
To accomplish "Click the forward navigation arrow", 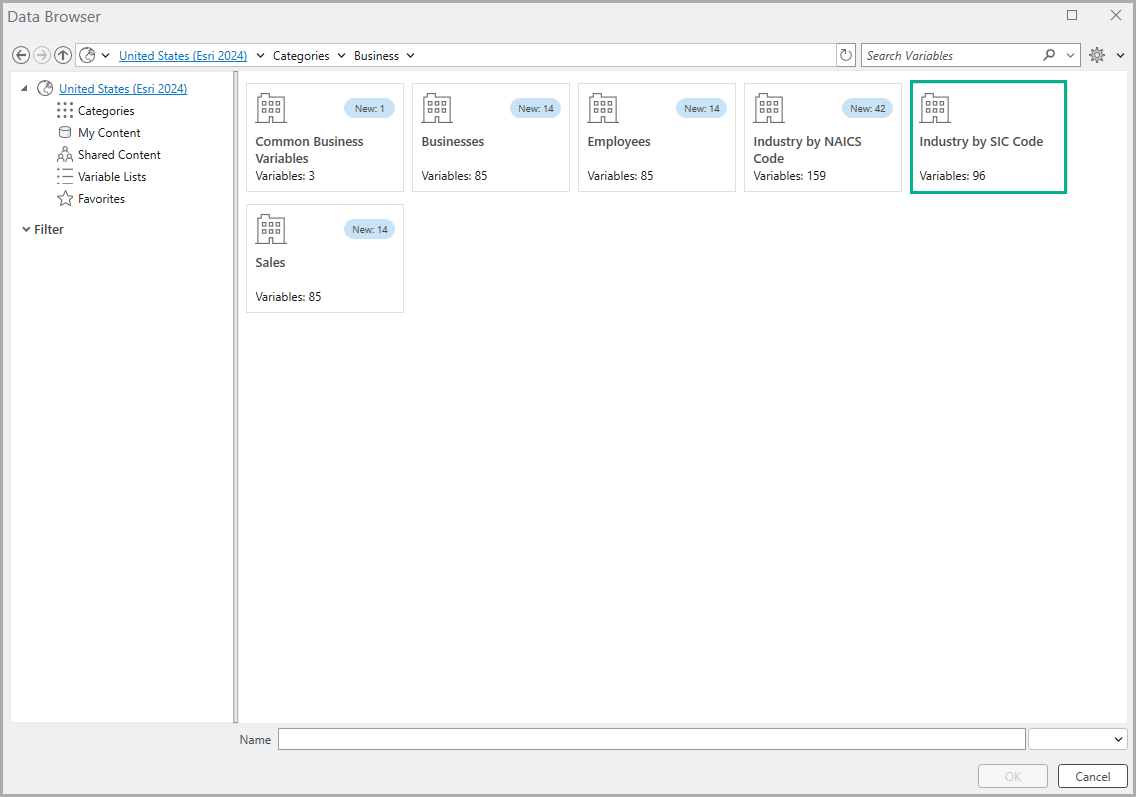I will point(42,55).
